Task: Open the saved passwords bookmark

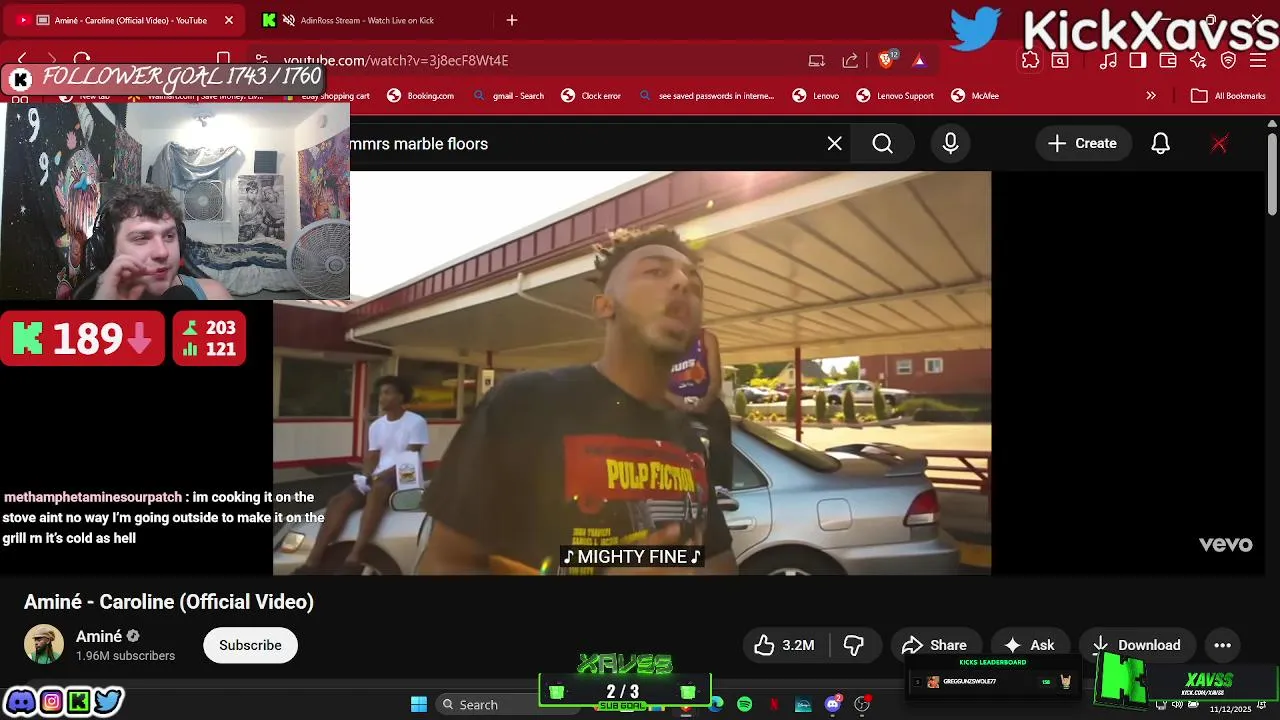Action: 706,96
